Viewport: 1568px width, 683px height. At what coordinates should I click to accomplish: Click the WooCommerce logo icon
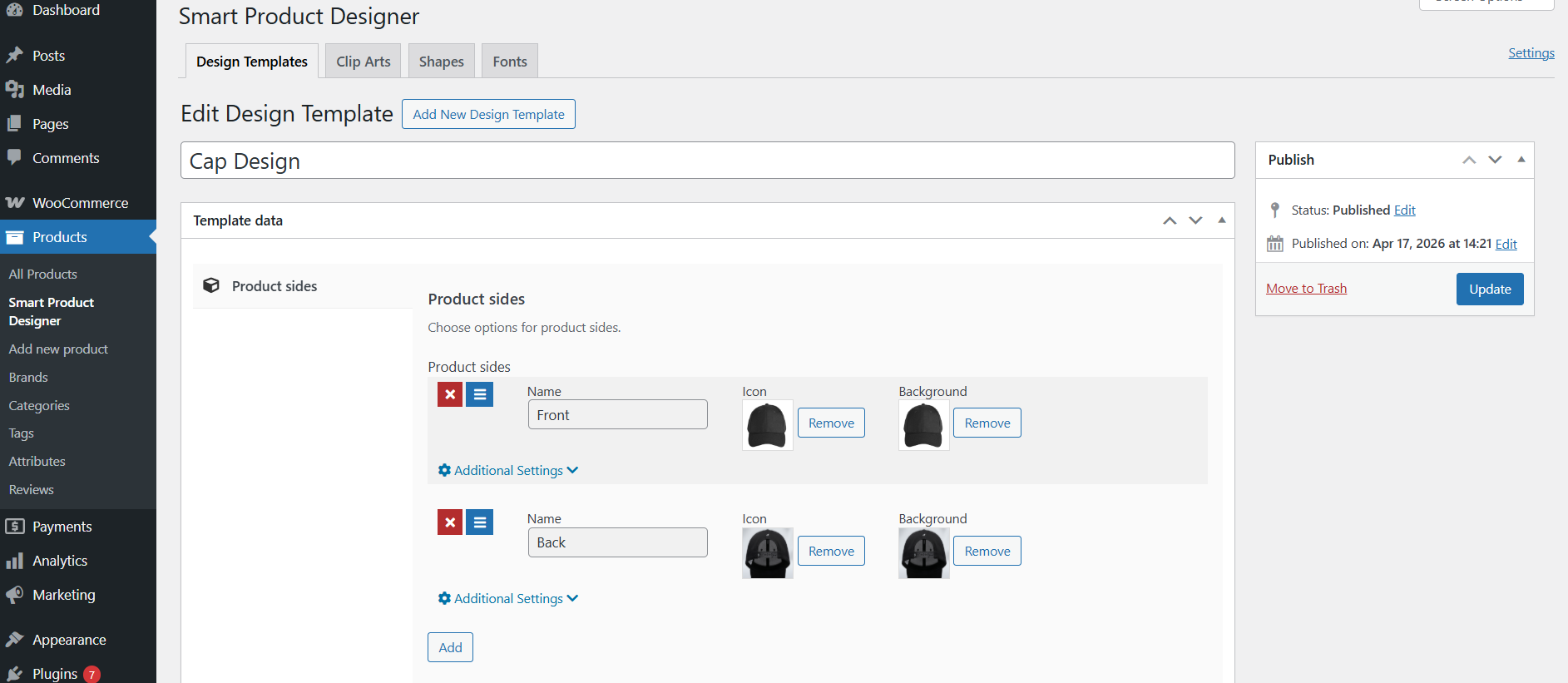pos(14,202)
